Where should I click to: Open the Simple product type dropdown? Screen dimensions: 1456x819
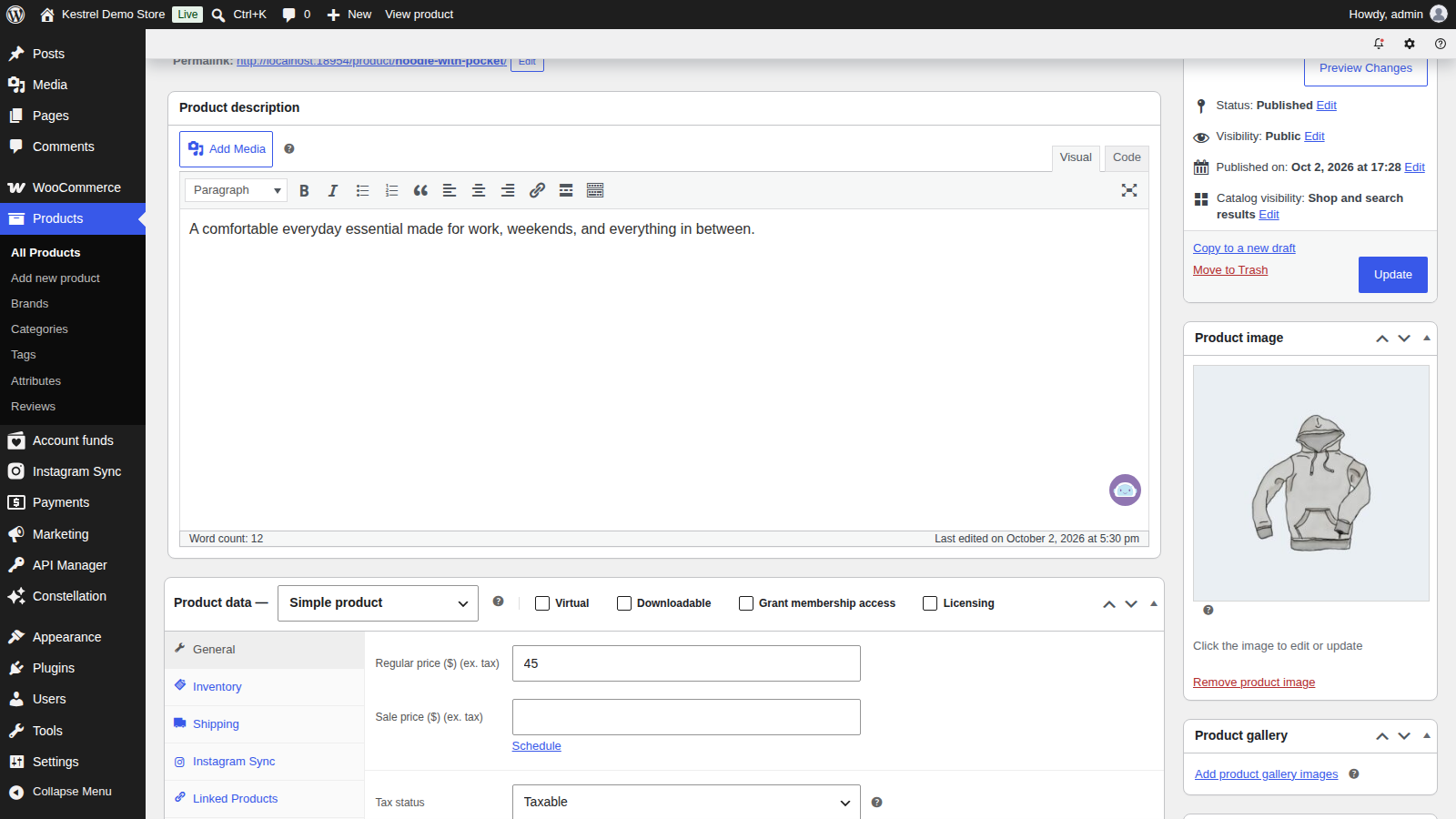click(x=378, y=603)
